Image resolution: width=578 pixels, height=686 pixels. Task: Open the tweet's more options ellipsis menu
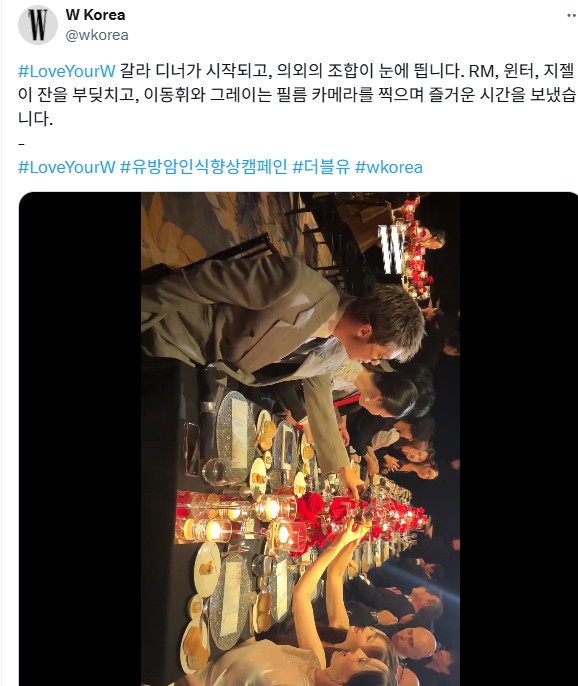572,16
